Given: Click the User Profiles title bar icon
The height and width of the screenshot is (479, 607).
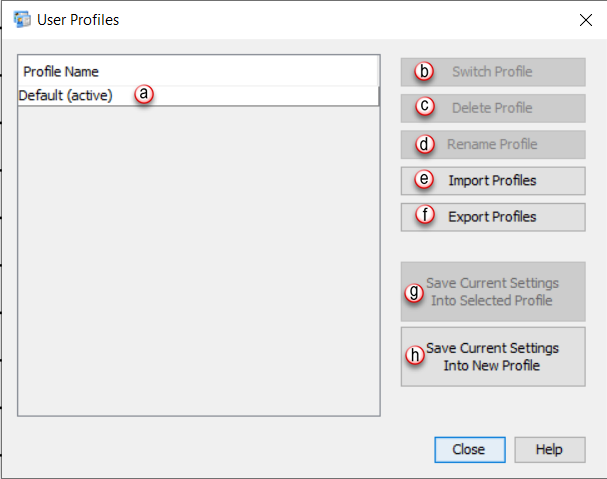Looking at the screenshot, I should [x=21, y=19].
